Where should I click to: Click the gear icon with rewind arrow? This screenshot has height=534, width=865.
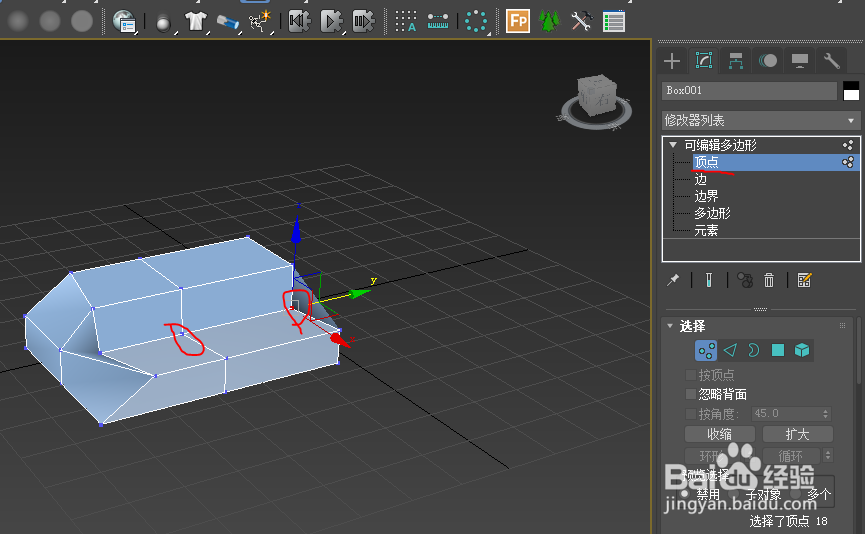[x=300, y=22]
